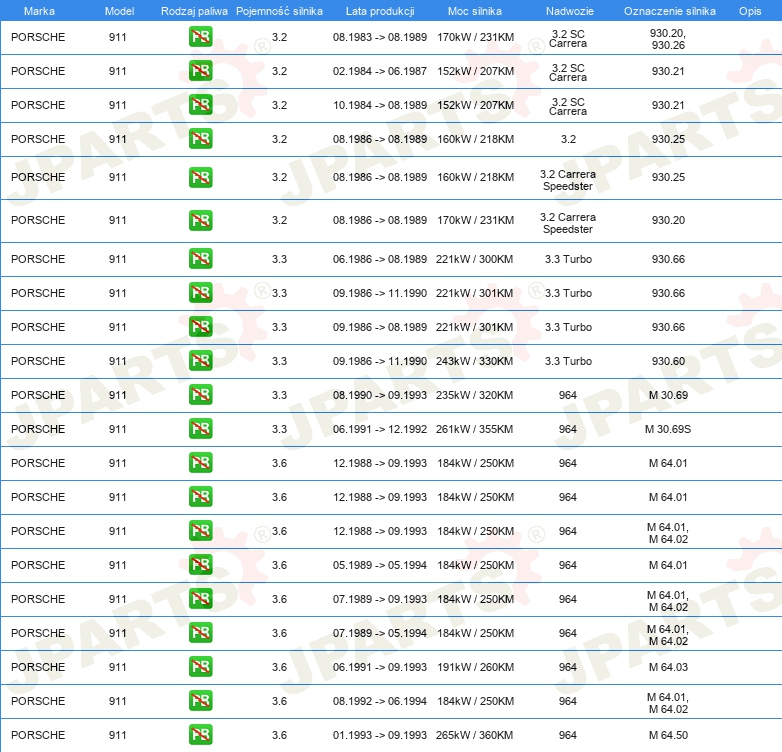Select the Rodzaj paliwa column header
This screenshot has width=782, height=752.
click(194, 11)
